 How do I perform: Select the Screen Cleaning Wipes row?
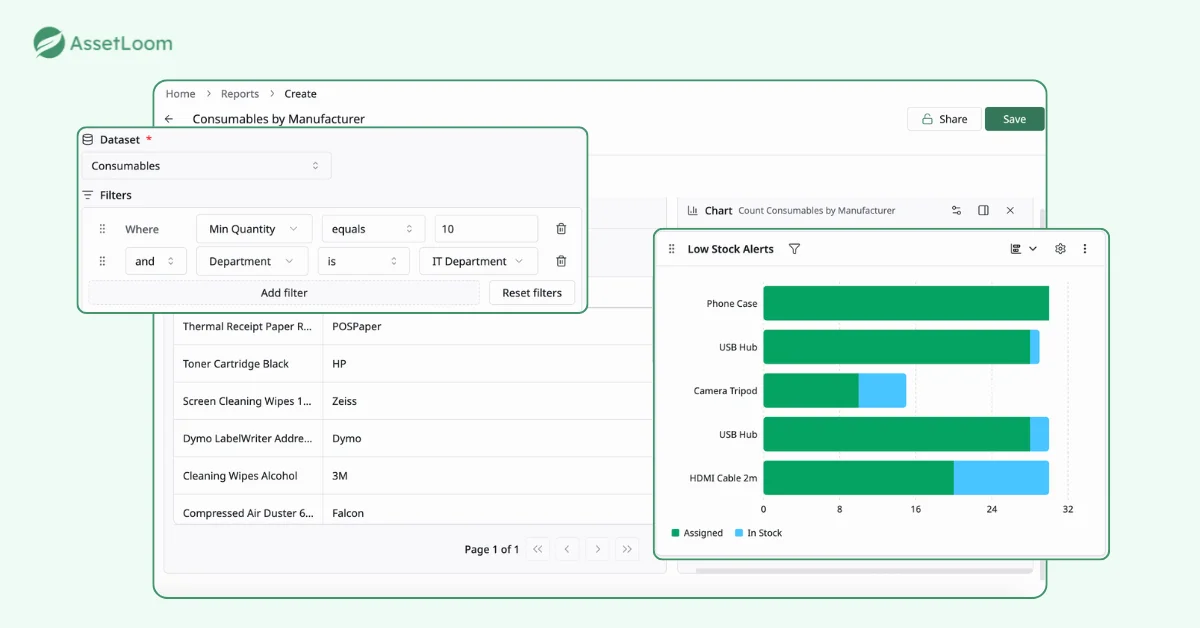point(413,401)
